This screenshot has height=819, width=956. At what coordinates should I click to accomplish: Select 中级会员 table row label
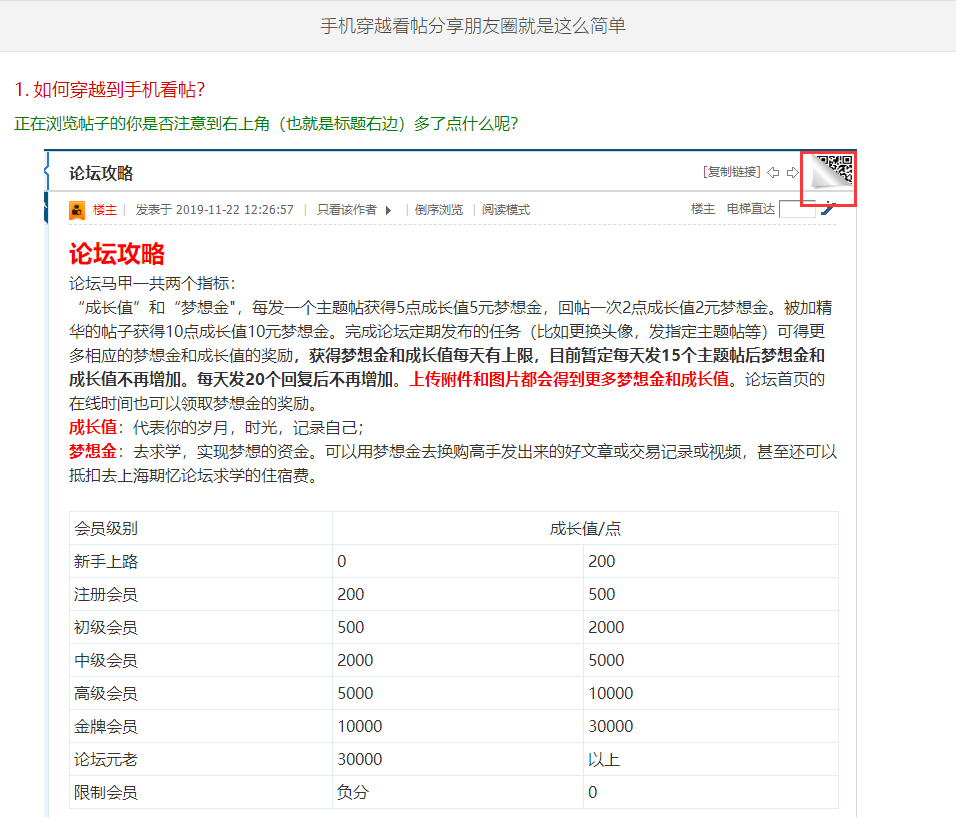pyautogui.click(x=106, y=660)
